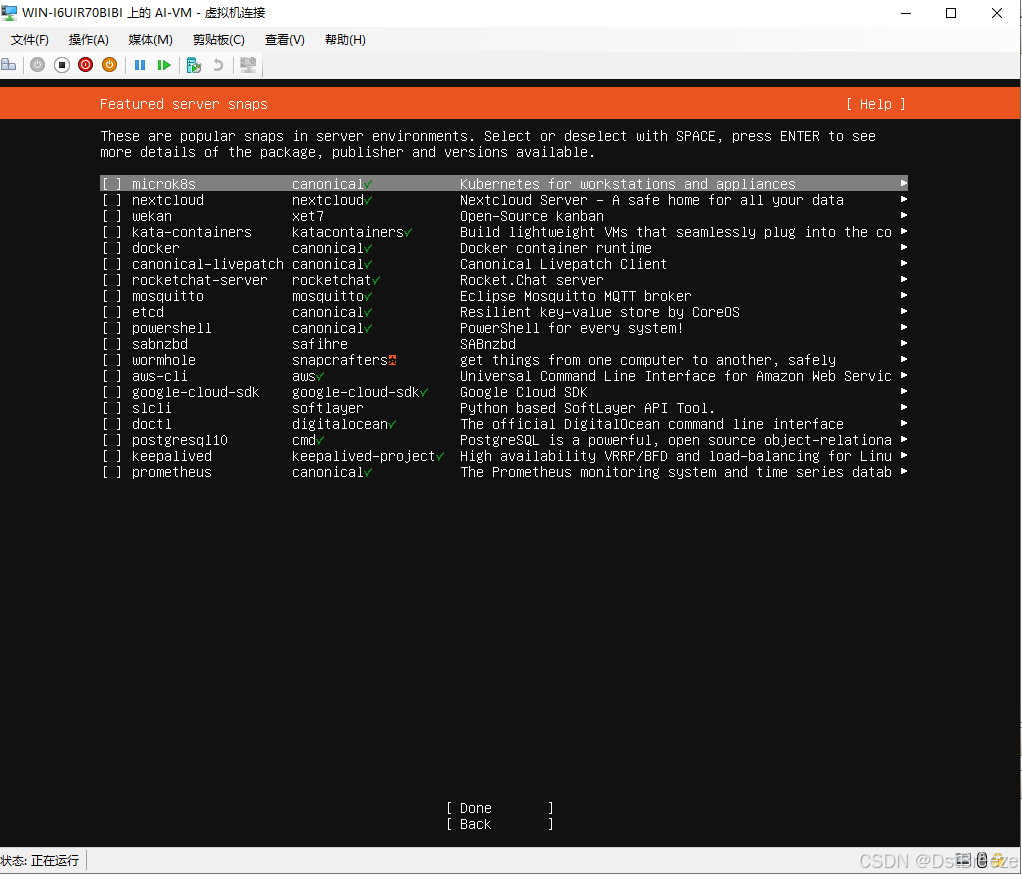Expand the slcli row details arrow
The image size is (1022, 879).
pyautogui.click(x=903, y=407)
